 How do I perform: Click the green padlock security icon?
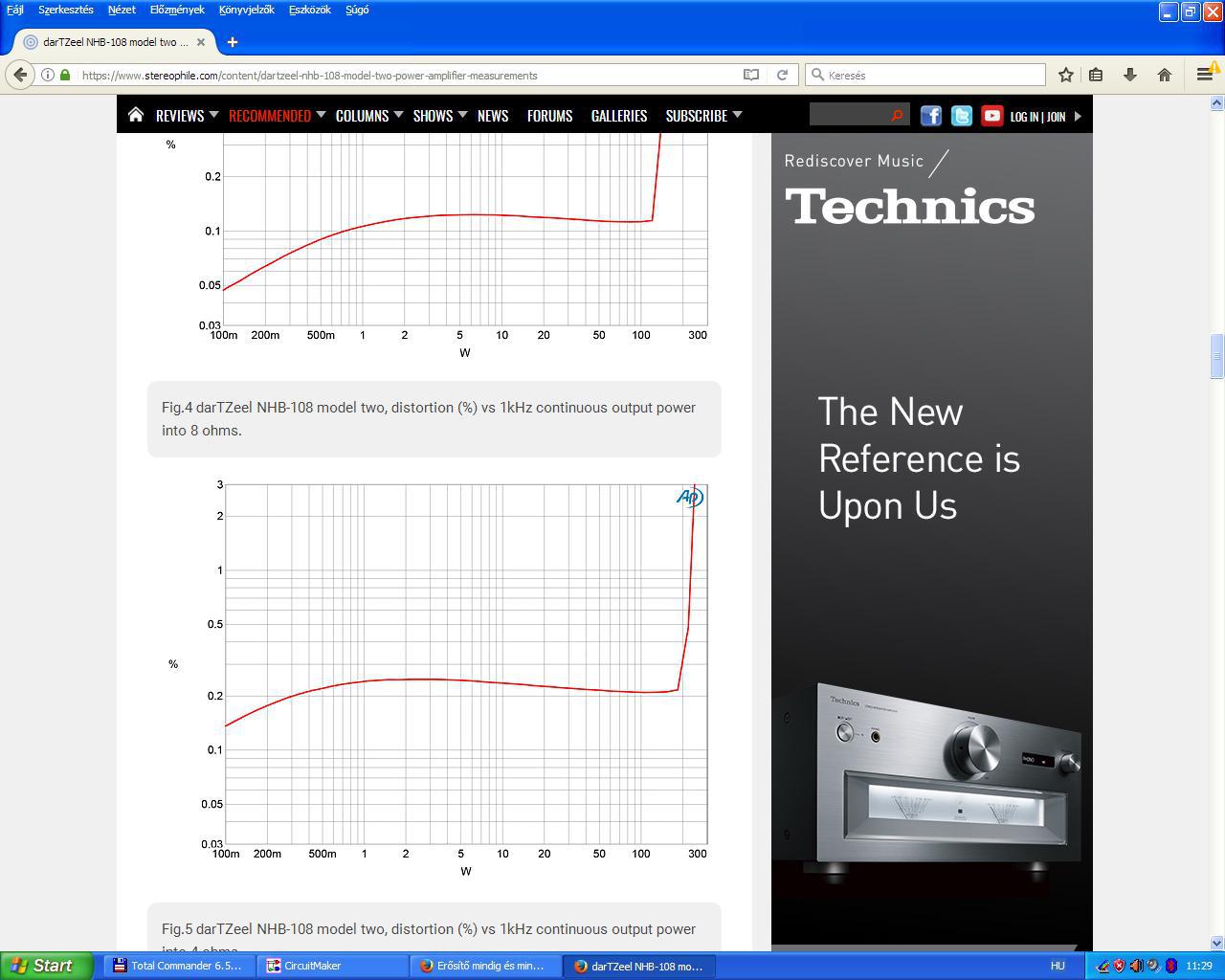pyautogui.click(x=65, y=75)
